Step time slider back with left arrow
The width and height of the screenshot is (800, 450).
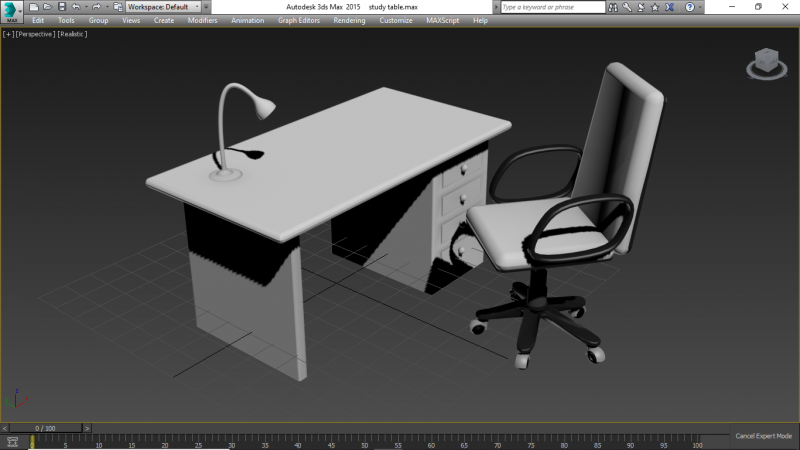click(5, 428)
